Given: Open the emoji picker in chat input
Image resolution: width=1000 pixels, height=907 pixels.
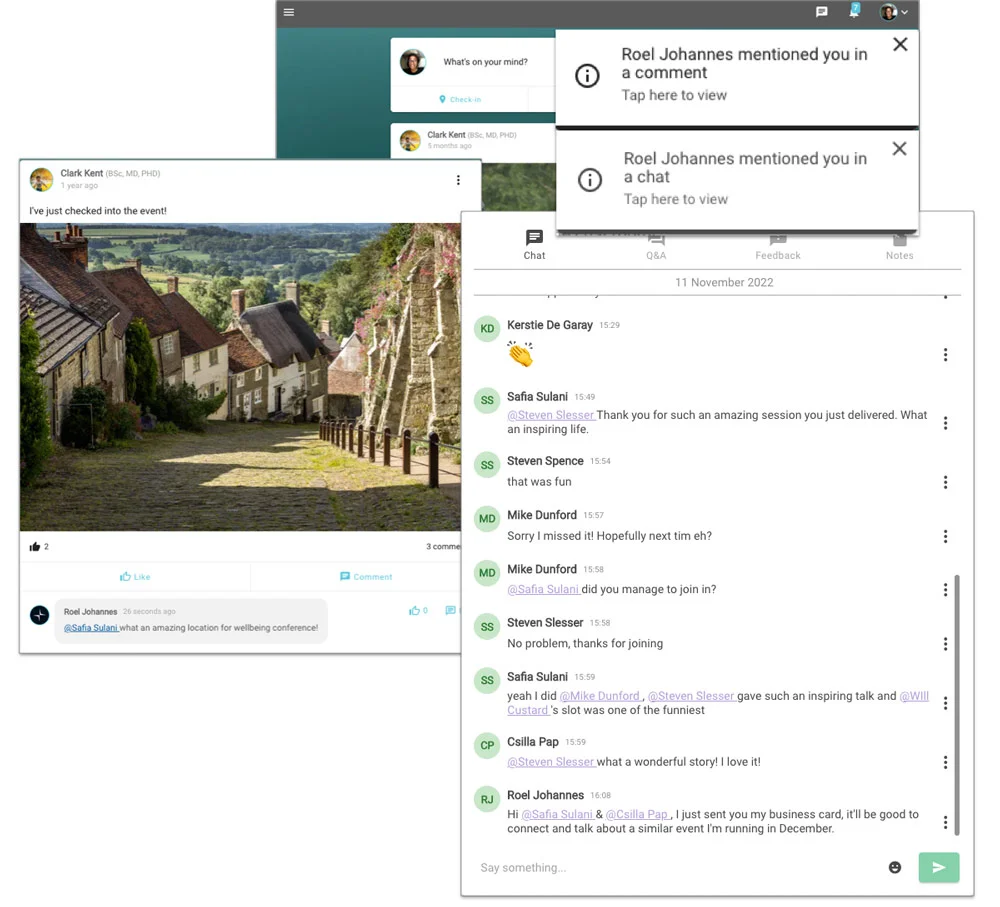Looking at the screenshot, I should click(x=895, y=867).
